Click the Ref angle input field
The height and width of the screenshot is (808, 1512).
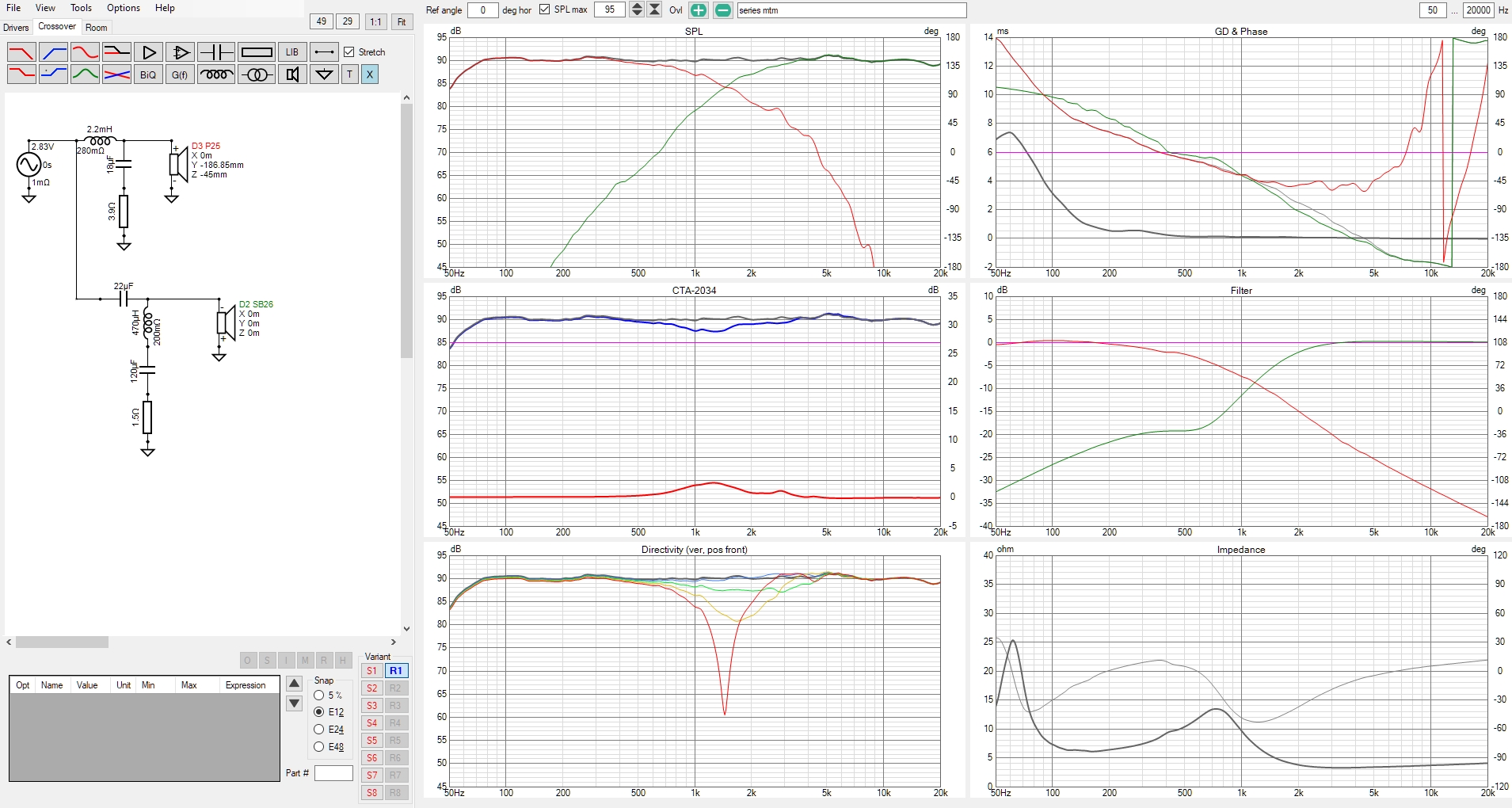(x=482, y=10)
